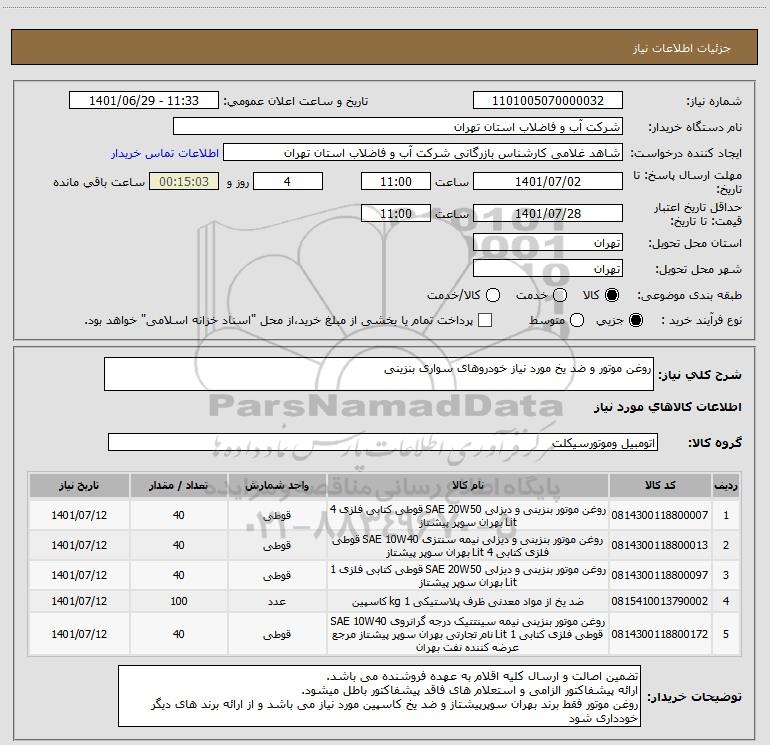
Task: Click the response deadline hour 11:00 field
Action: [x=396, y=182]
